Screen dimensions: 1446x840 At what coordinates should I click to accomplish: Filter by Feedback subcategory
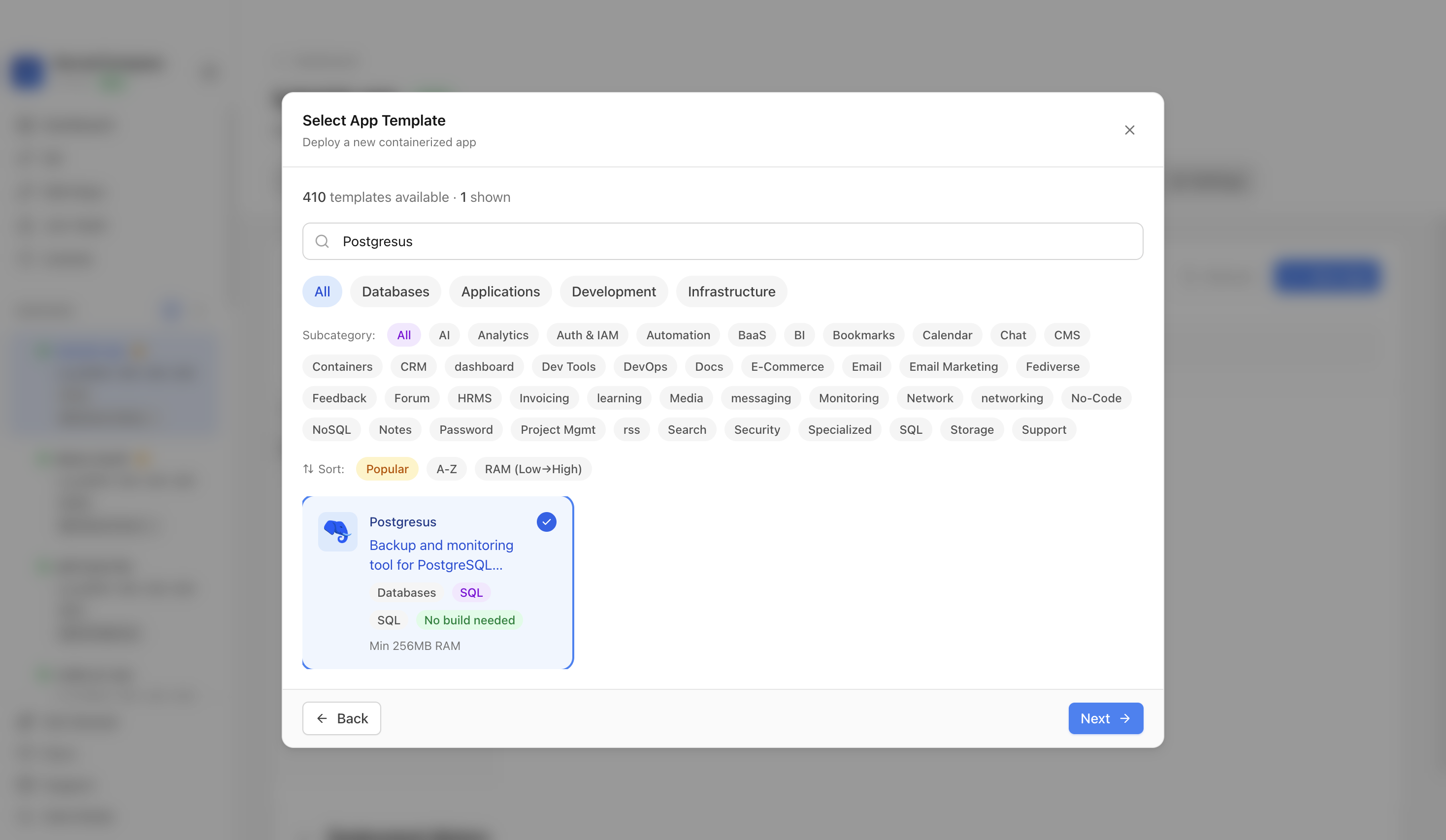339,398
